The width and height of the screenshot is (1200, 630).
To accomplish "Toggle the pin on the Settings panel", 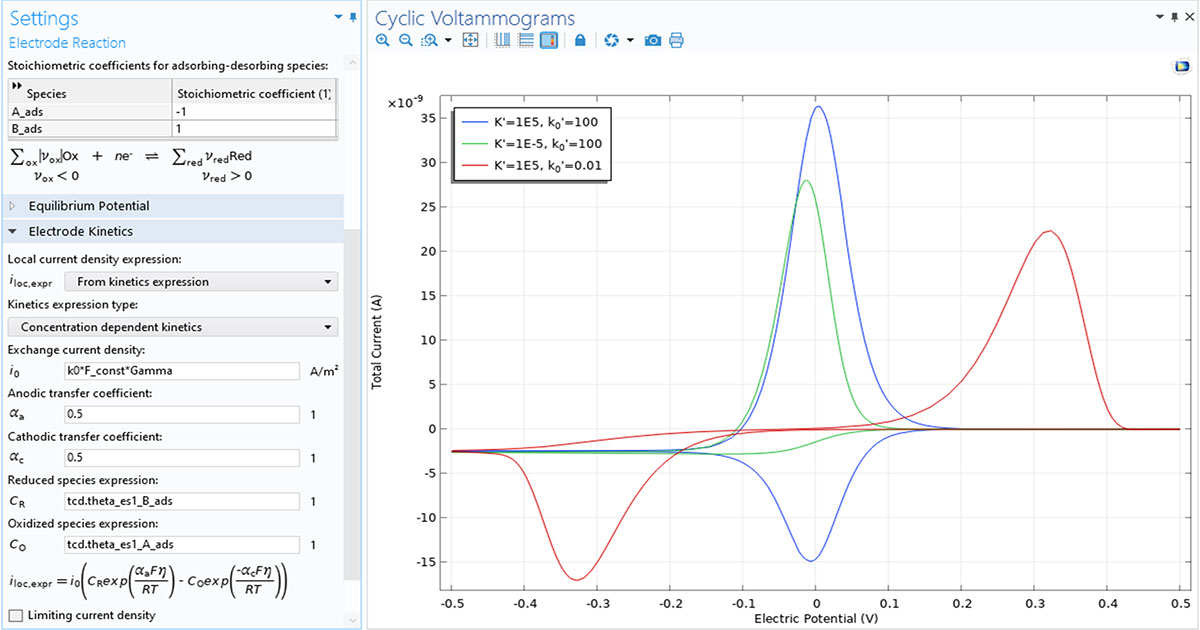I will click(352, 16).
